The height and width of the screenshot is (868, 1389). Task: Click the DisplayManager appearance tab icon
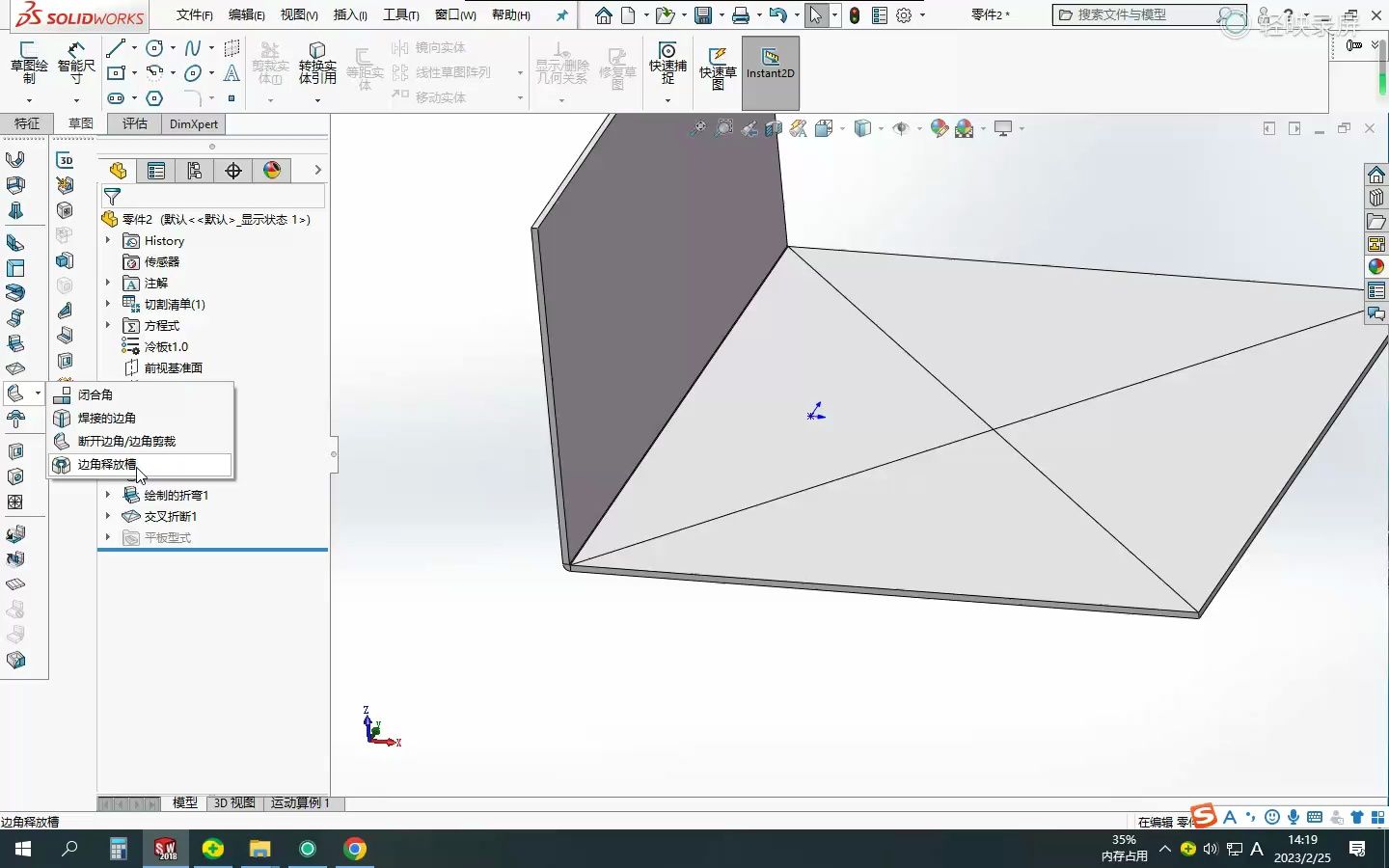[272, 170]
